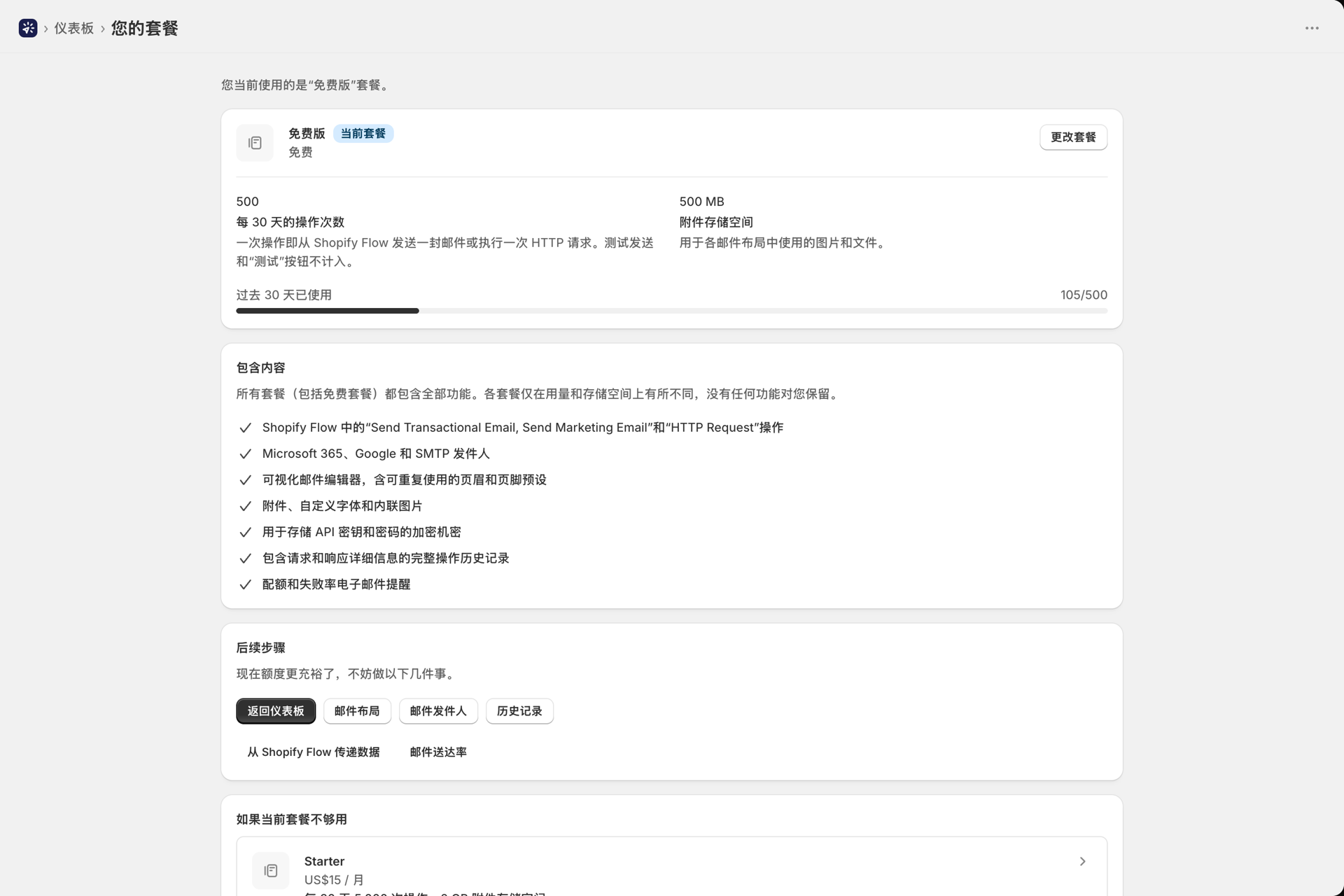Click the 105/500 usage count
The width and height of the screenshot is (1344, 896).
pyautogui.click(x=1084, y=295)
